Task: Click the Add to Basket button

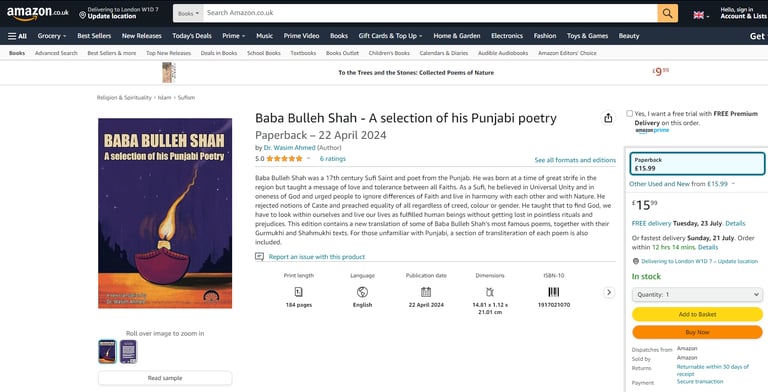Action: 697,314
